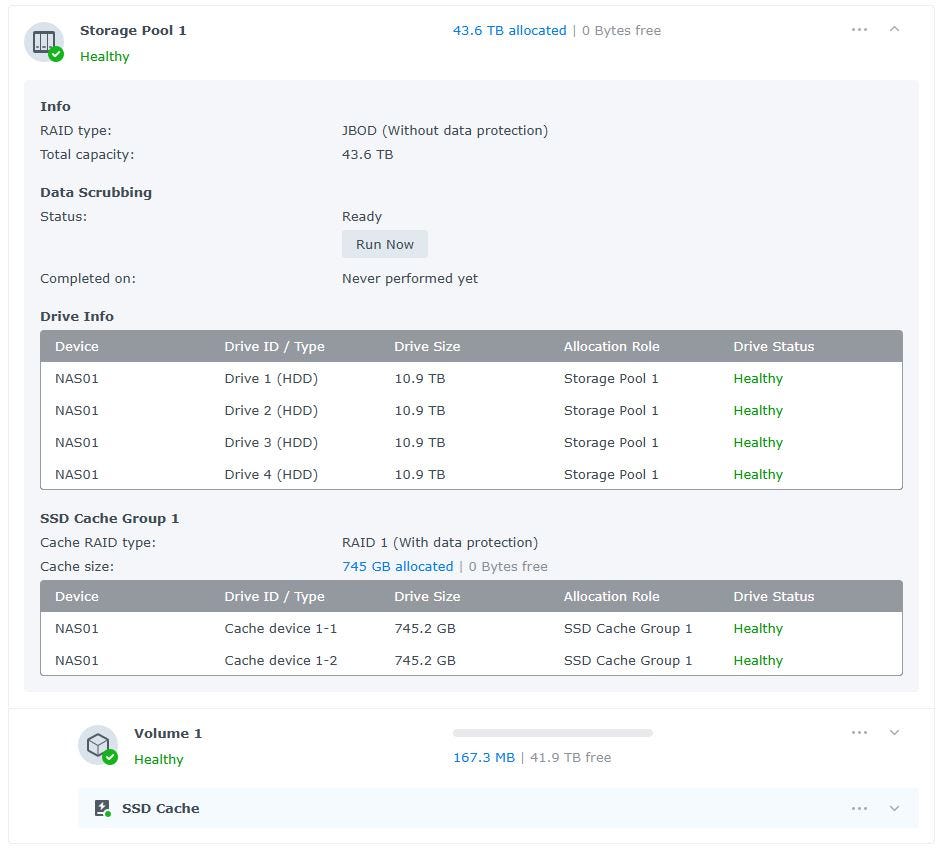Open Volume 1 more options menu
945x853 pixels.
point(859,733)
